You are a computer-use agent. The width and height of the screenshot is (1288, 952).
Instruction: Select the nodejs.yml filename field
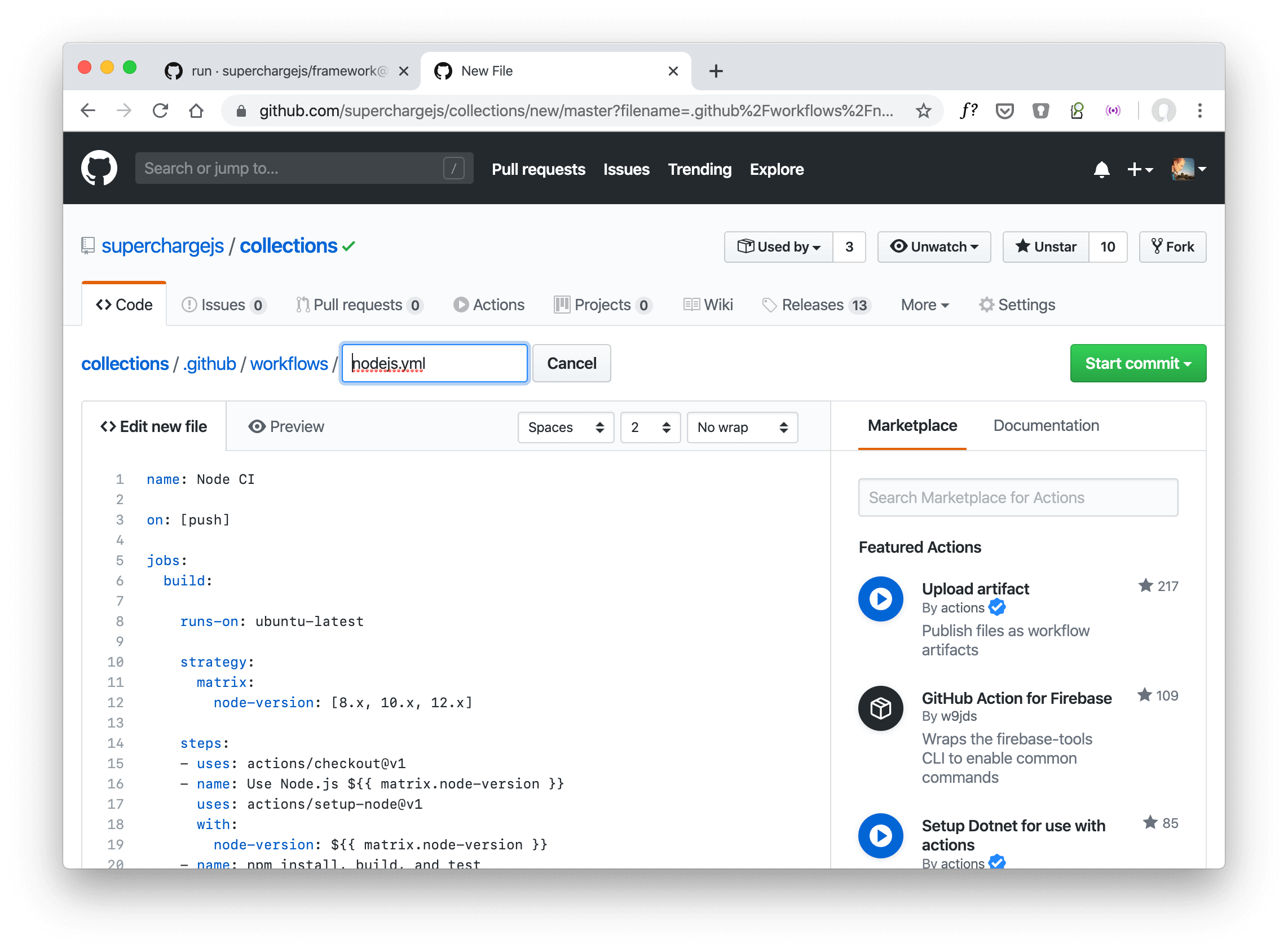(x=434, y=363)
